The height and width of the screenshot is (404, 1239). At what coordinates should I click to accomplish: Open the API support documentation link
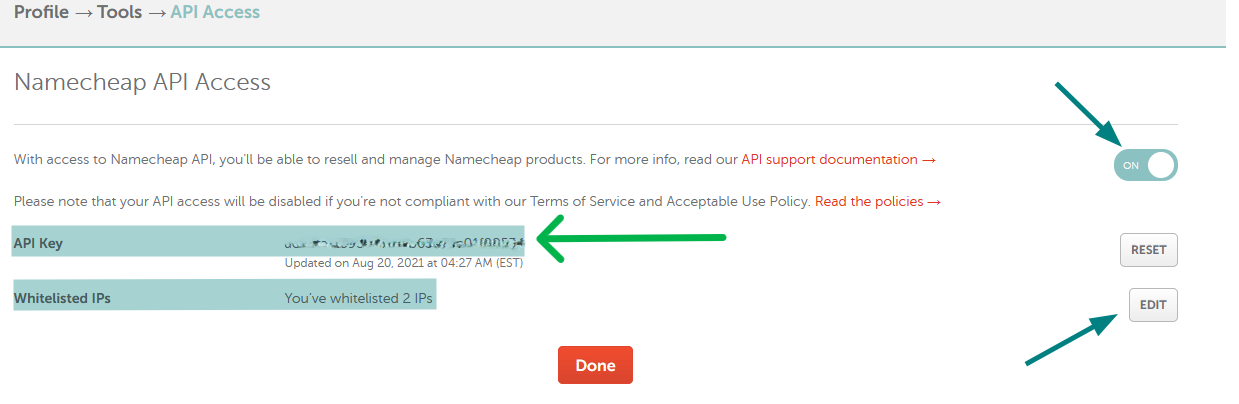point(838,159)
